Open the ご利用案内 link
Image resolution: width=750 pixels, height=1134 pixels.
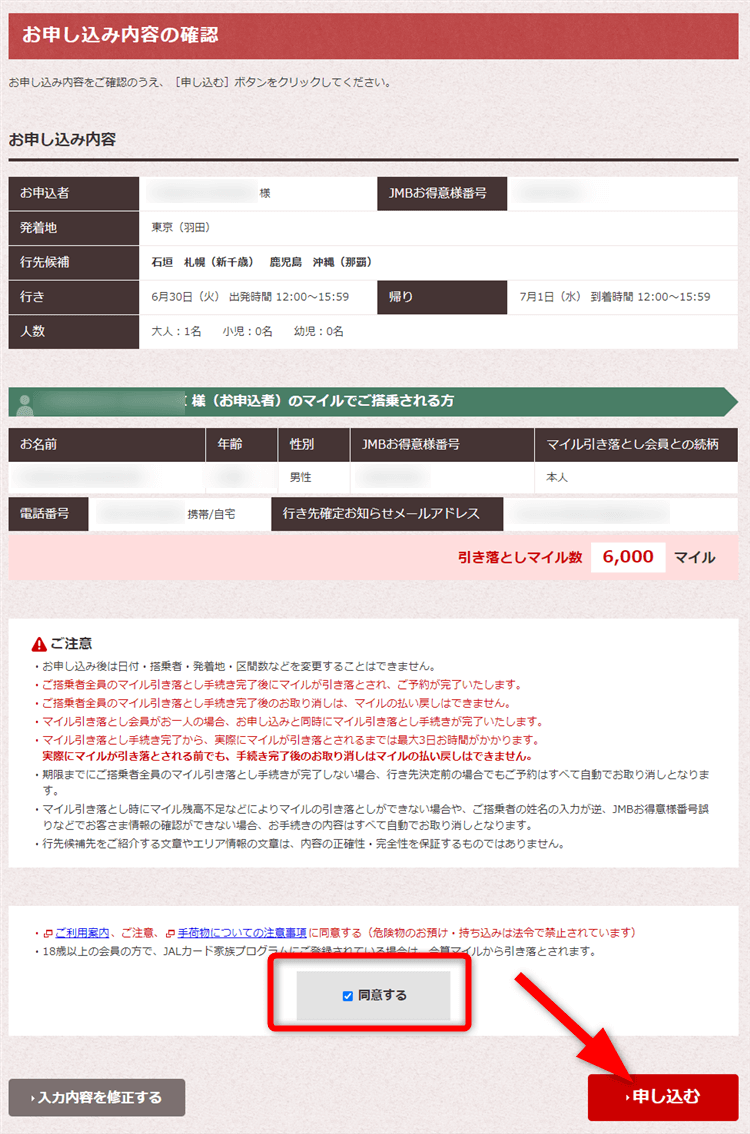82,932
